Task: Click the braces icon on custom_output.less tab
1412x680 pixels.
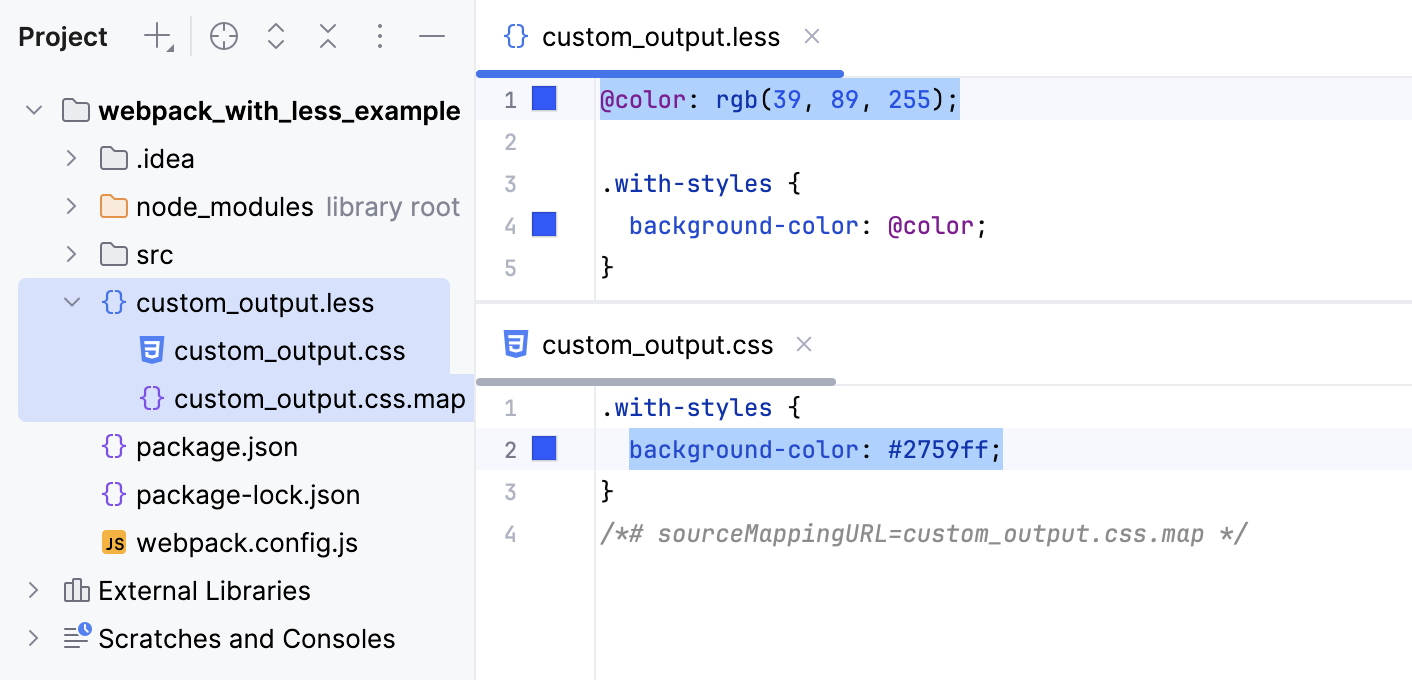Action: [x=514, y=36]
